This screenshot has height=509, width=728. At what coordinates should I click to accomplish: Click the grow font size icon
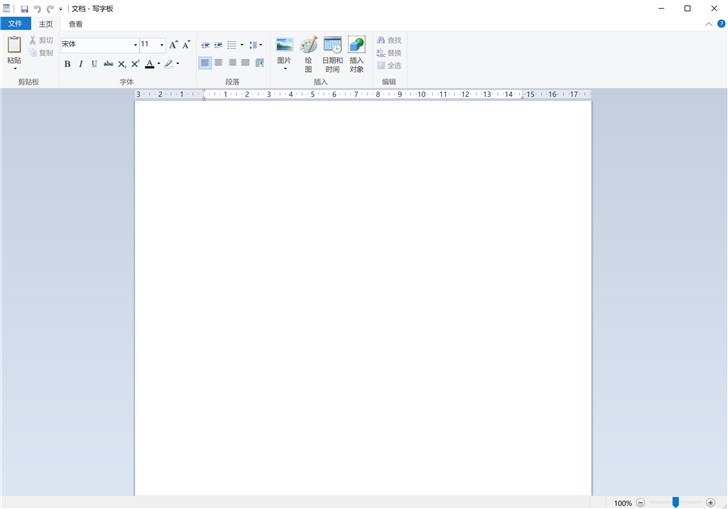(x=173, y=45)
